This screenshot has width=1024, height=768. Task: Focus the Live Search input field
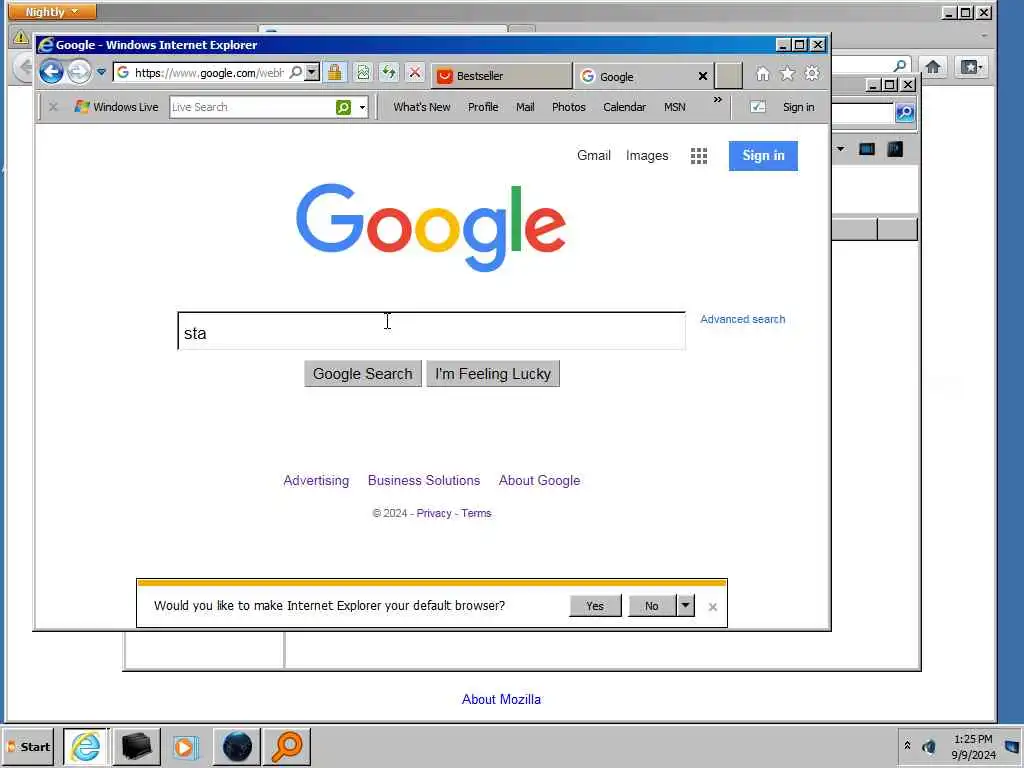click(251, 107)
